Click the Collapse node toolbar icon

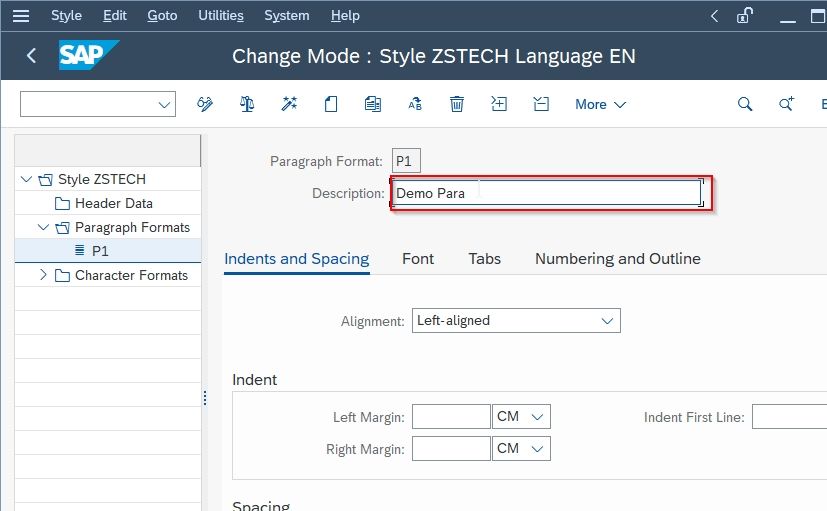(x=541, y=104)
